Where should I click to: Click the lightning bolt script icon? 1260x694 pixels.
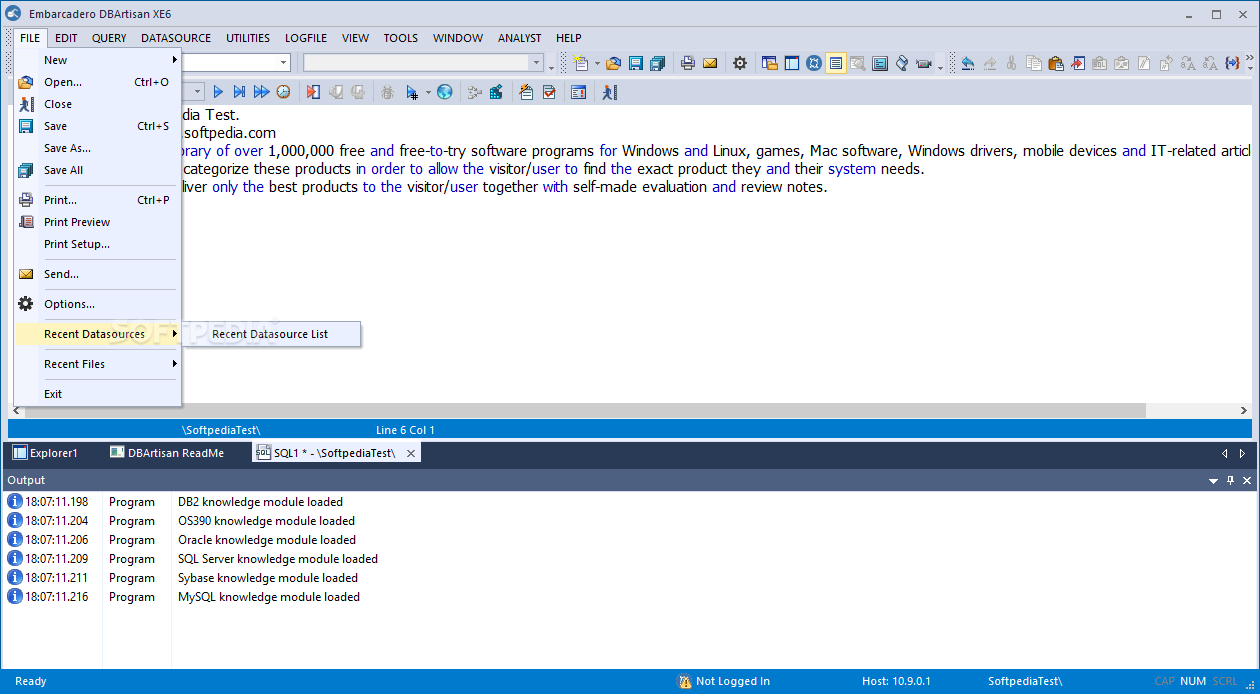pyautogui.click(x=526, y=92)
